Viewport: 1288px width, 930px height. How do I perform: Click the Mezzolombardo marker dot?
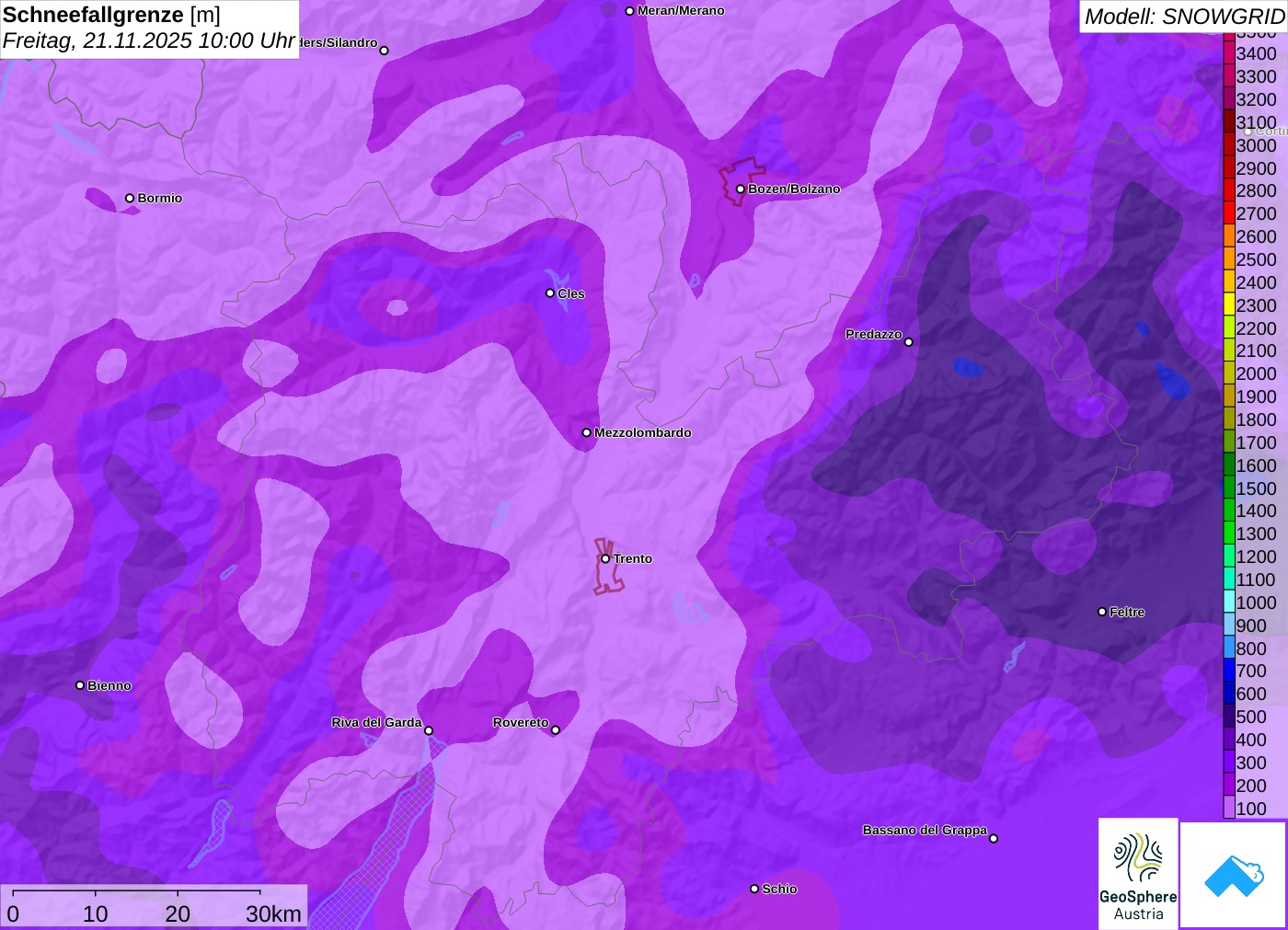click(x=586, y=432)
